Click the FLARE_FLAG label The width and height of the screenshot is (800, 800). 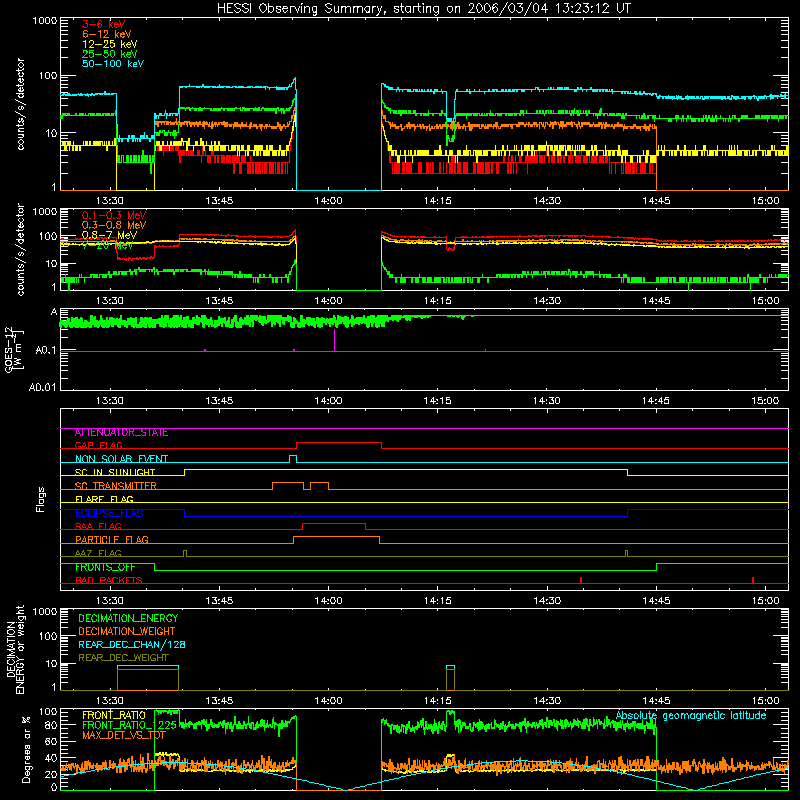[104, 499]
